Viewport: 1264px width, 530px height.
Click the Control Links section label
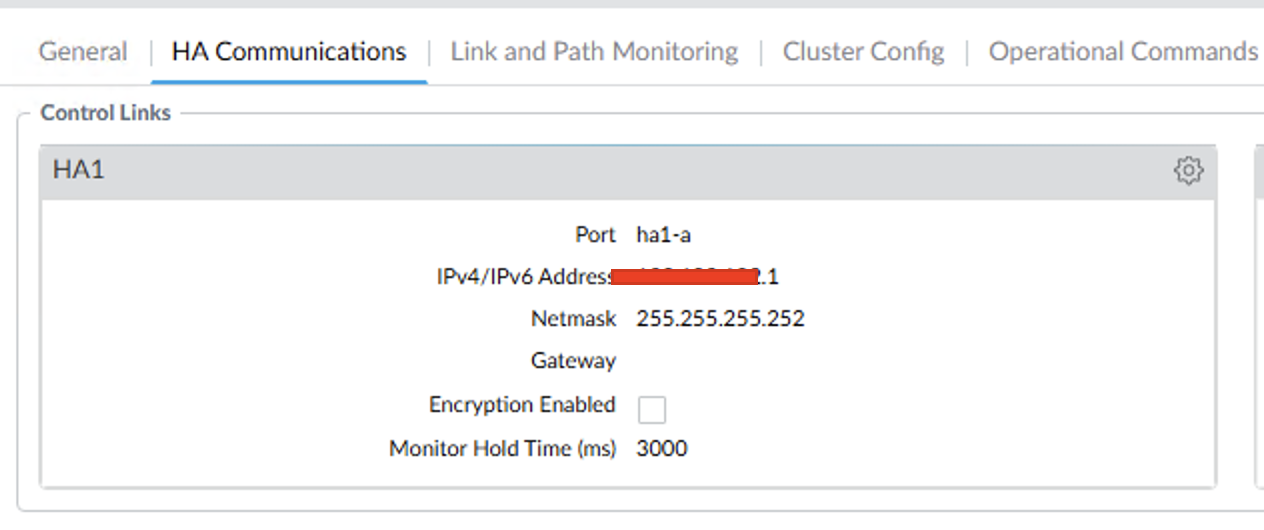(105, 113)
